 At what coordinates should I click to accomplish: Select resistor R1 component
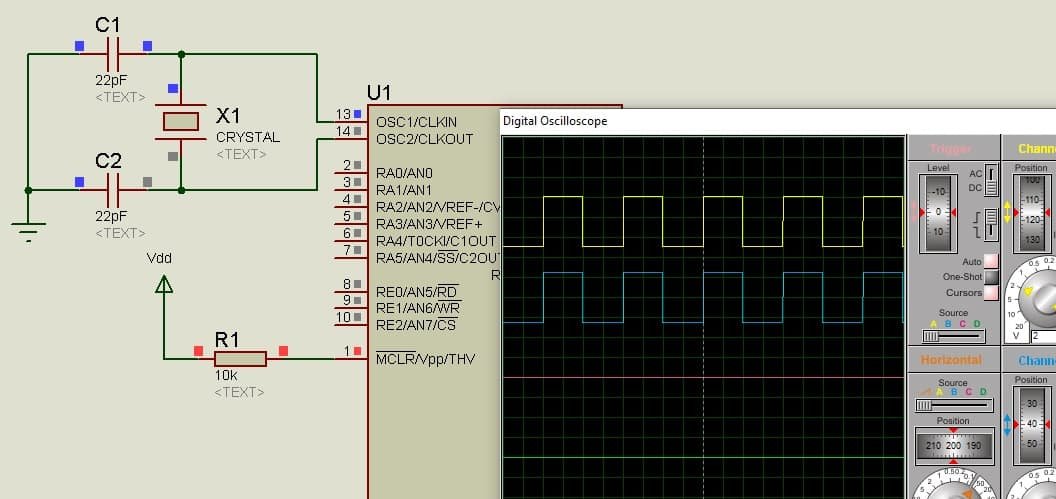(x=240, y=359)
